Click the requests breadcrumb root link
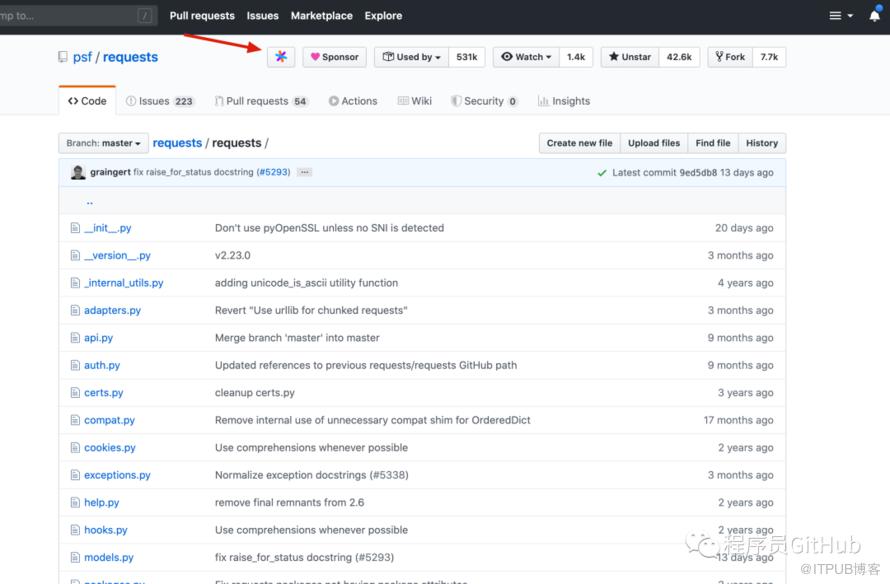 [x=177, y=143]
